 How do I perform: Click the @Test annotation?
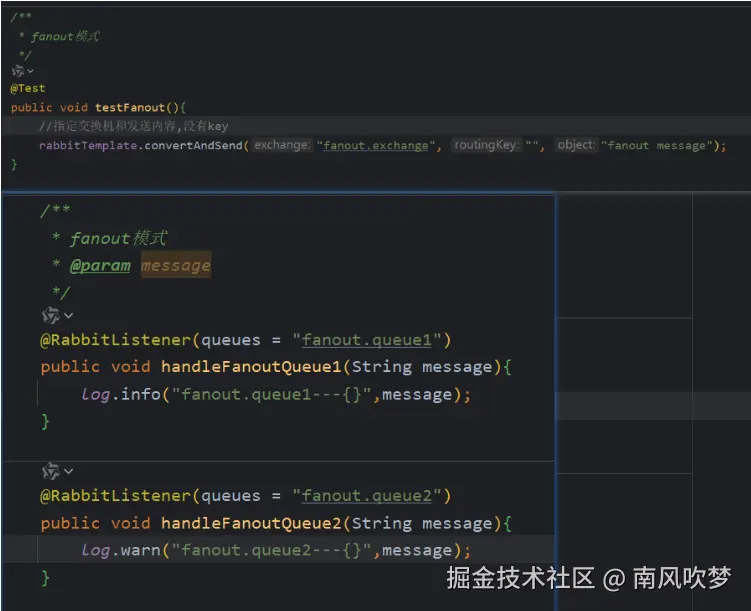point(28,89)
